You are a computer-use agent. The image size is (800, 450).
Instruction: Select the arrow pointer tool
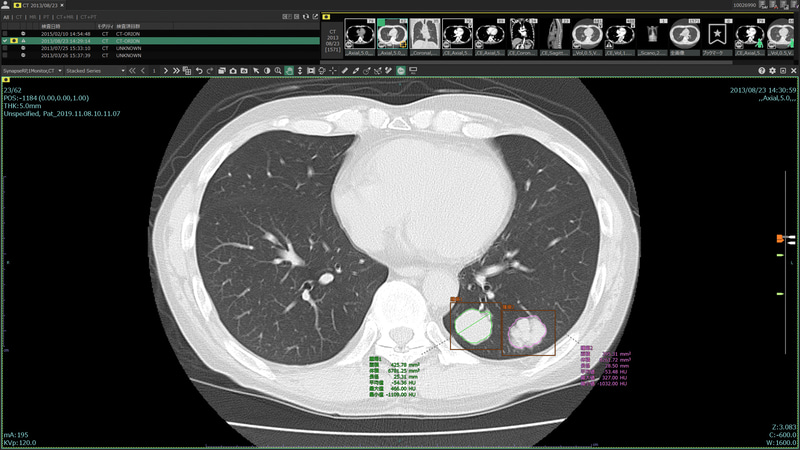coord(256,70)
